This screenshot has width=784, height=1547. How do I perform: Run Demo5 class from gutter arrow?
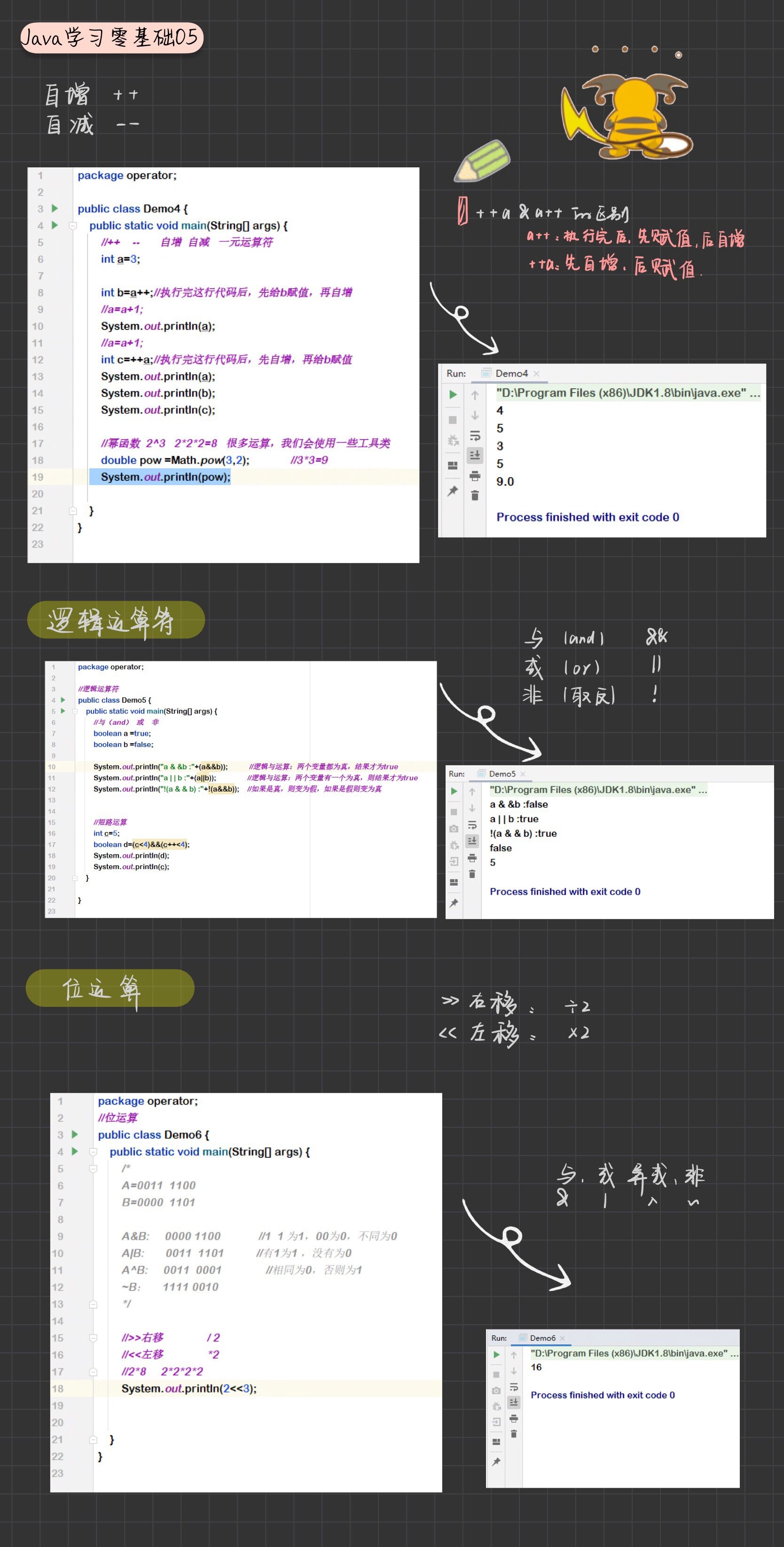click(x=63, y=699)
